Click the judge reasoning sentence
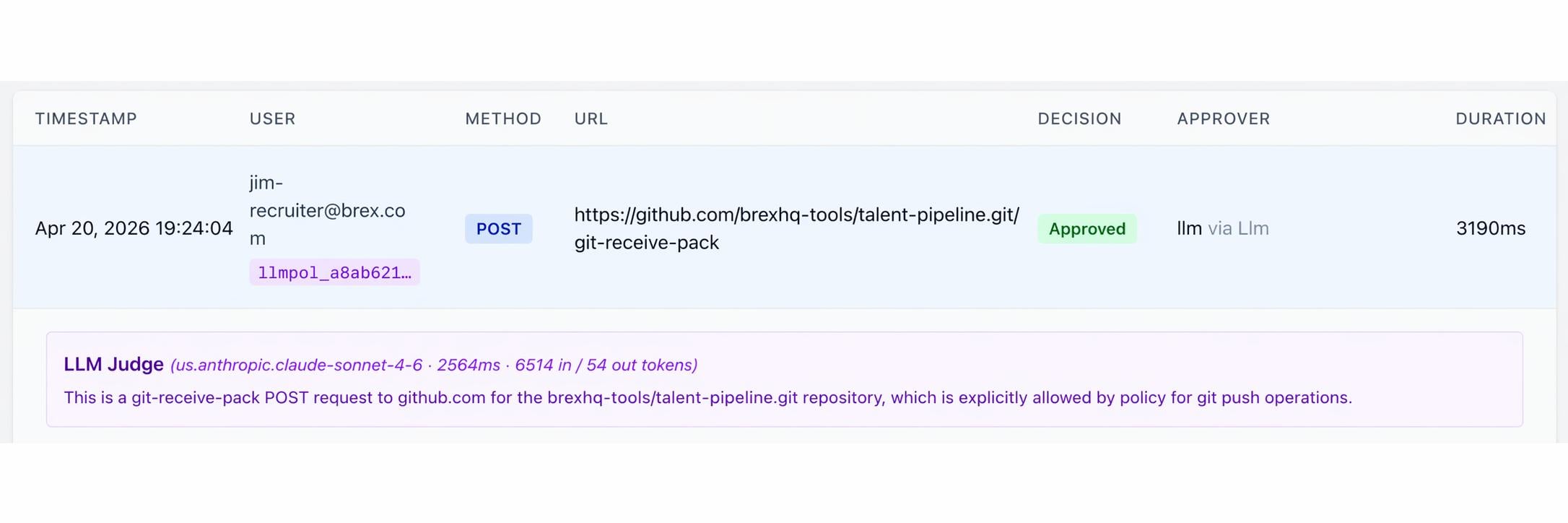 click(x=707, y=397)
